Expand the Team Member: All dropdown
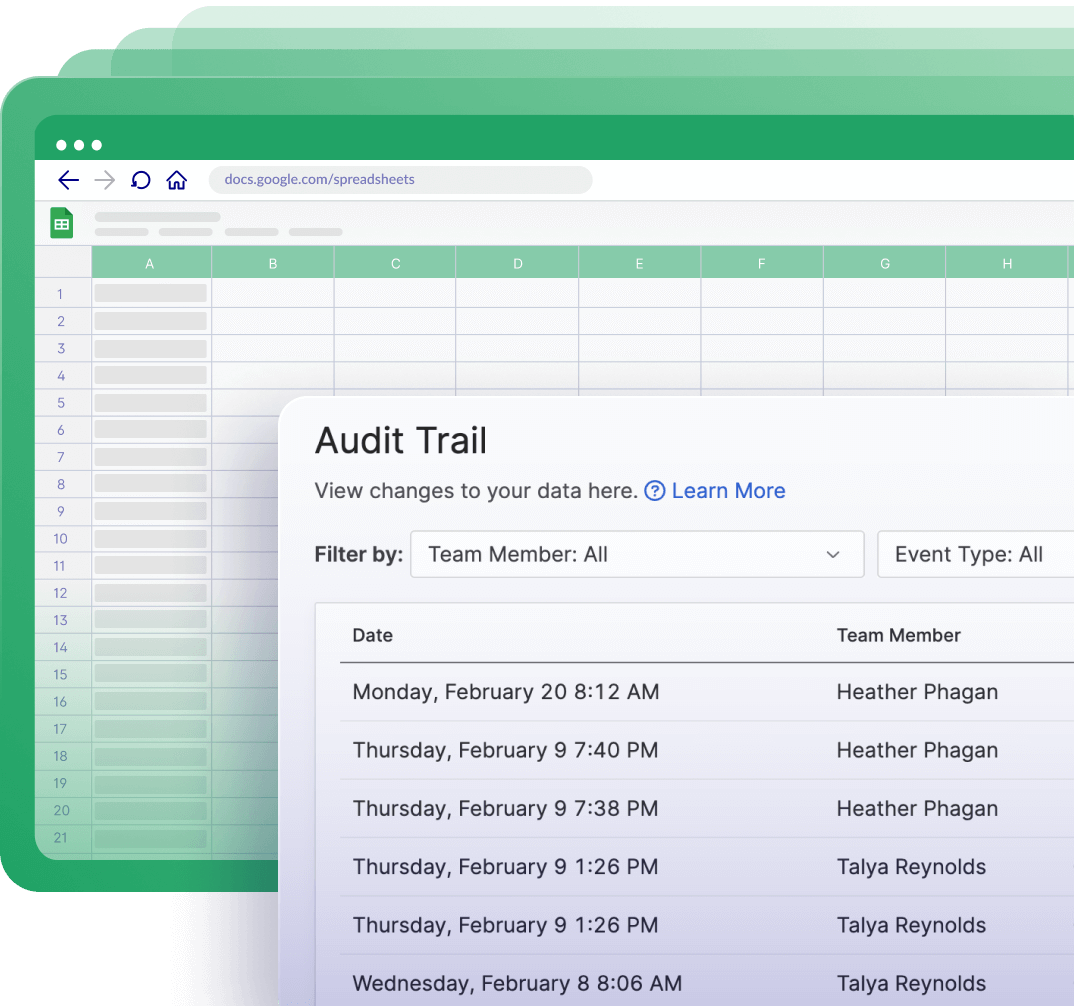Screen dimensions: 1074x1006 click(637, 554)
